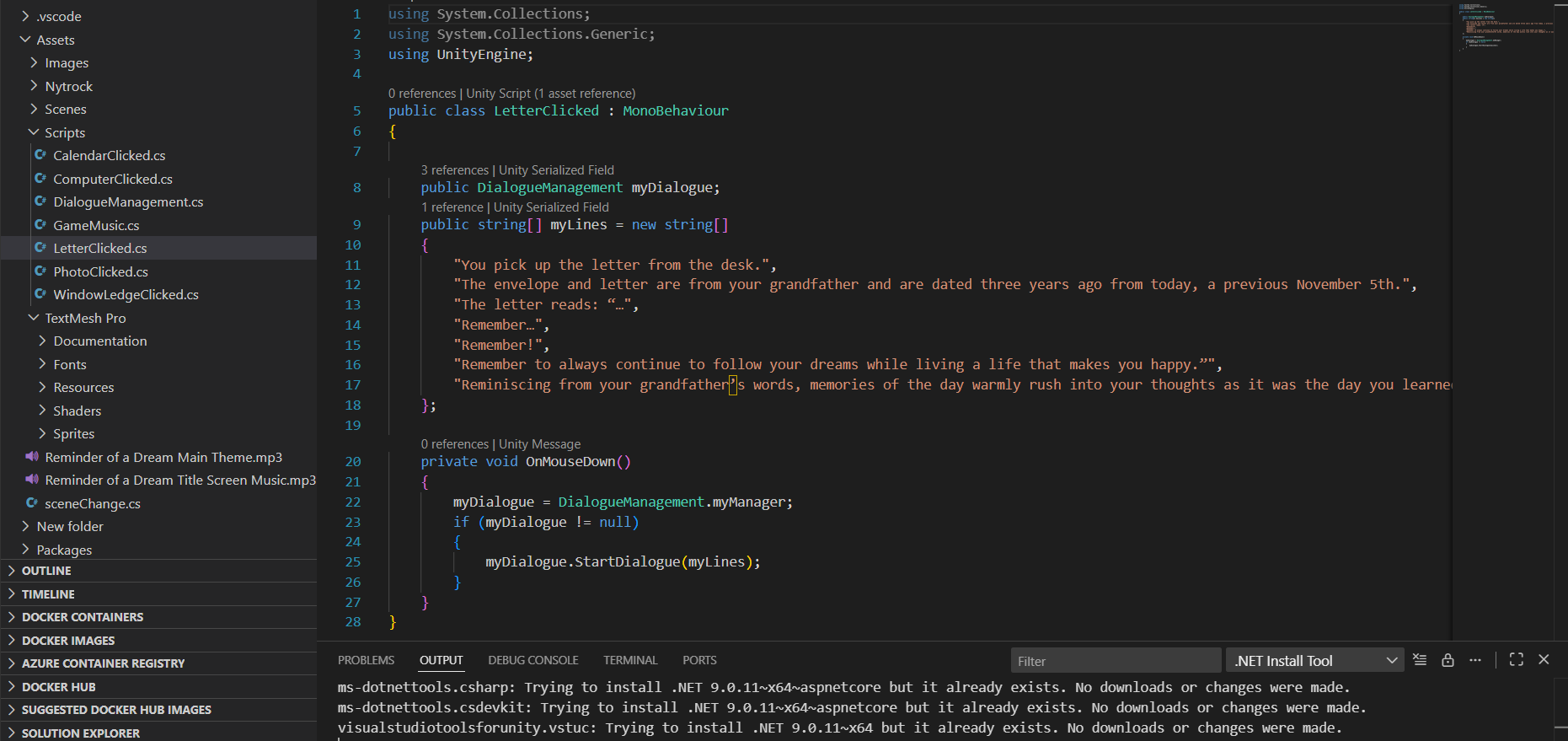
Task: Expand the TIMELINE section
Action: pyautogui.click(x=158, y=594)
